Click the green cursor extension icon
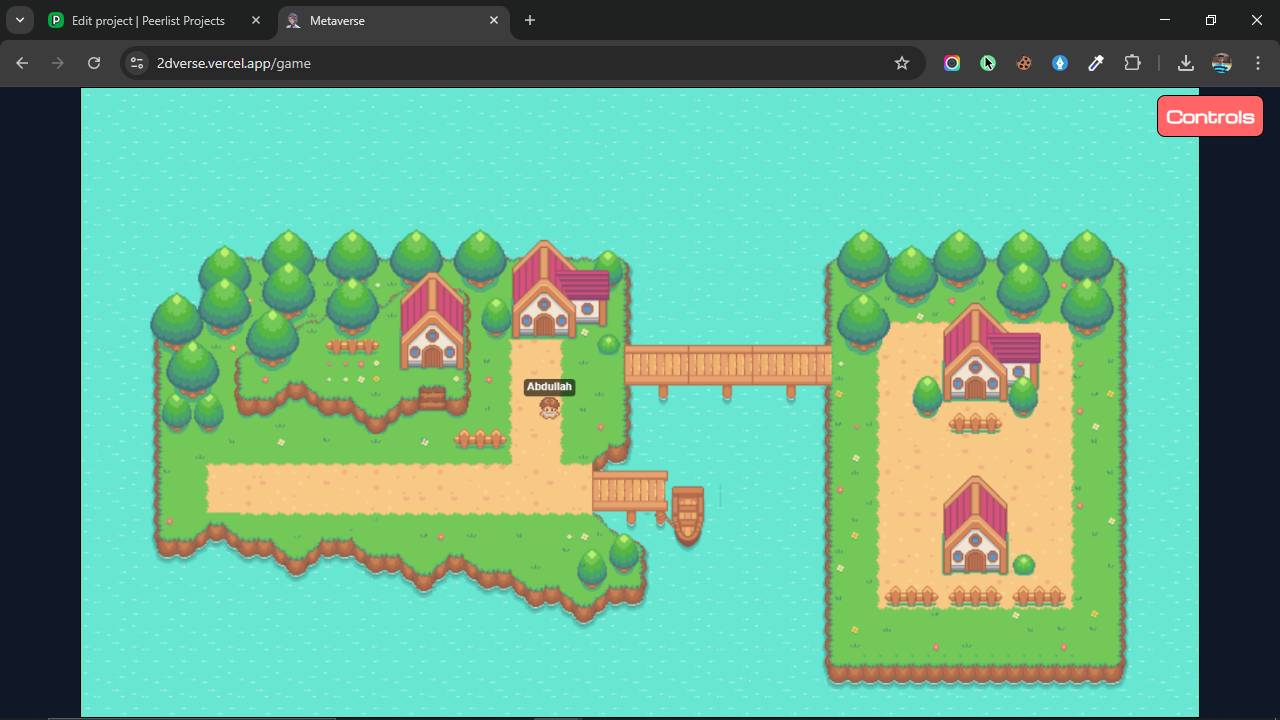The width and height of the screenshot is (1280, 720). tap(988, 63)
